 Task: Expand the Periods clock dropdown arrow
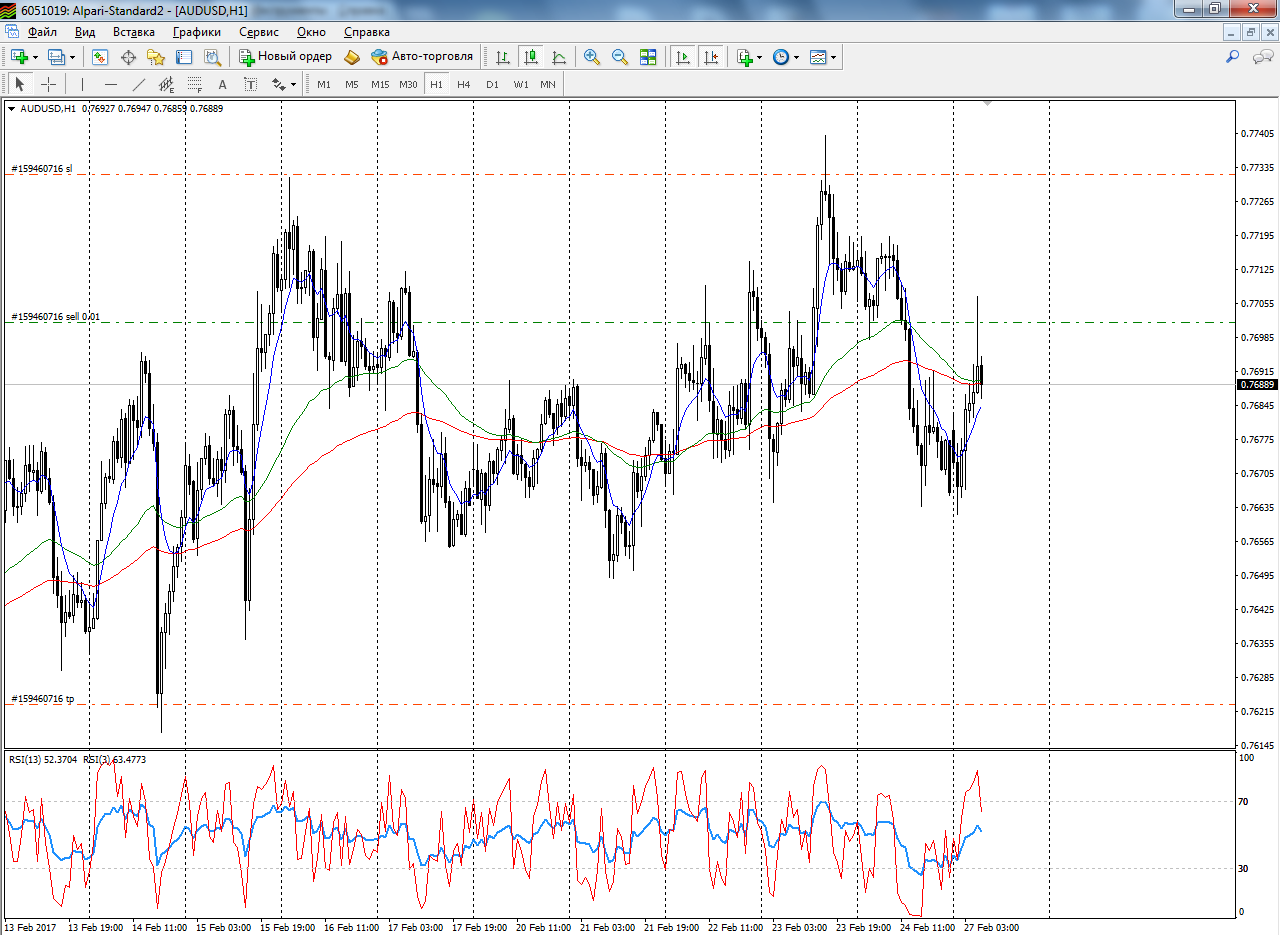[797, 57]
